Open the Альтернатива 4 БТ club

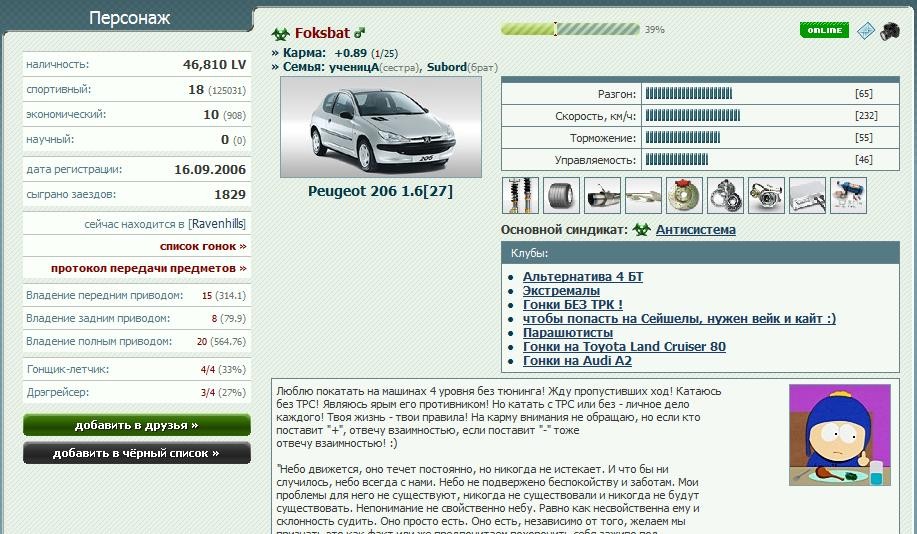coord(582,277)
